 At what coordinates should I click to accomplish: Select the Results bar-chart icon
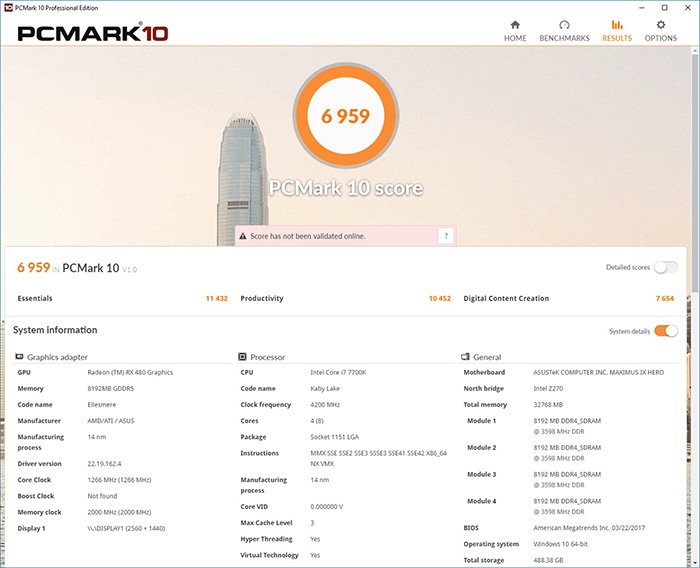pyautogui.click(x=617, y=25)
